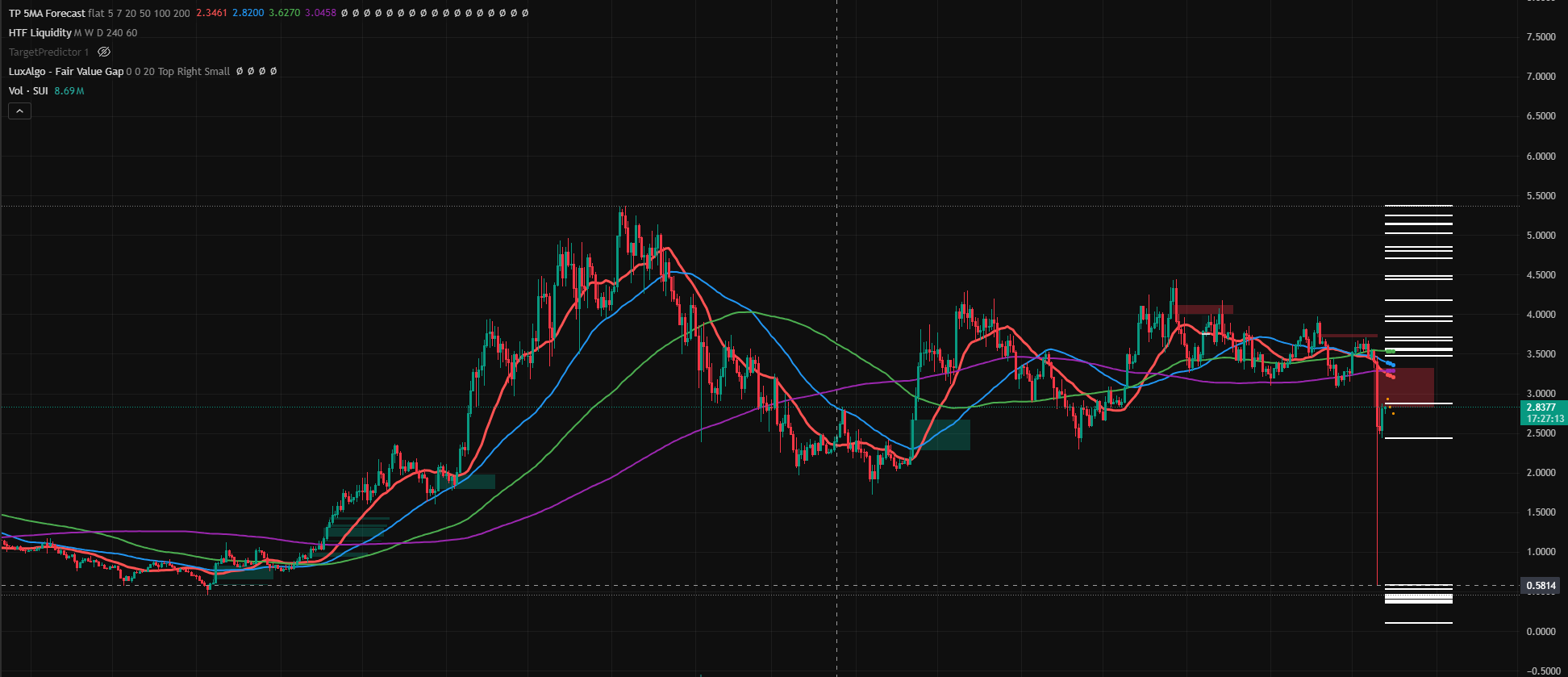This screenshot has height=677, width=1568.
Task: Select the LuxAlgo - Fair Value Gap title
Action: pyautogui.click(x=66, y=72)
